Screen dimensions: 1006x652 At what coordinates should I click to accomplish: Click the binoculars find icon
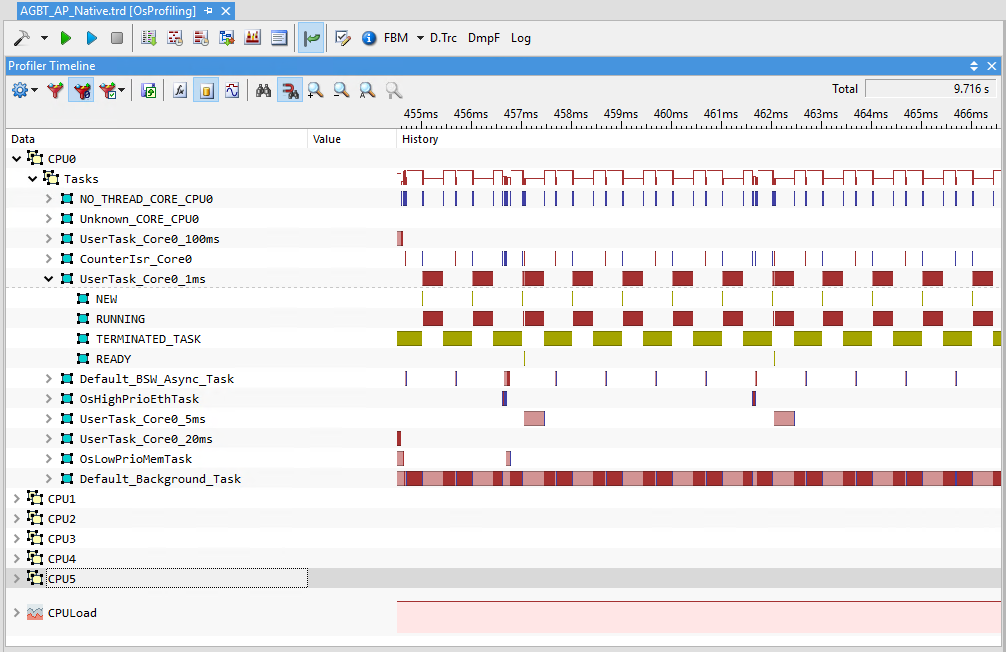tap(264, 90)
